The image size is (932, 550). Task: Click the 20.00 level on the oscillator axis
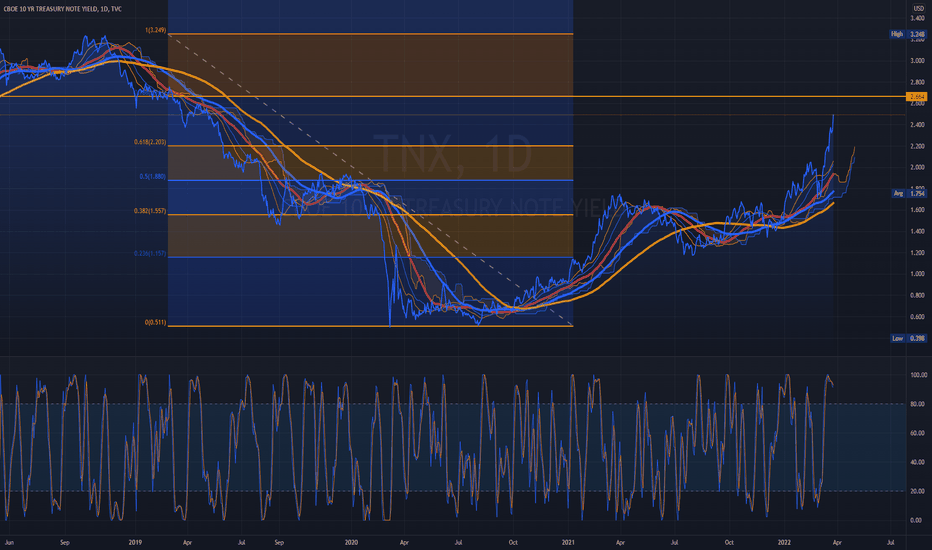[918, 491]
